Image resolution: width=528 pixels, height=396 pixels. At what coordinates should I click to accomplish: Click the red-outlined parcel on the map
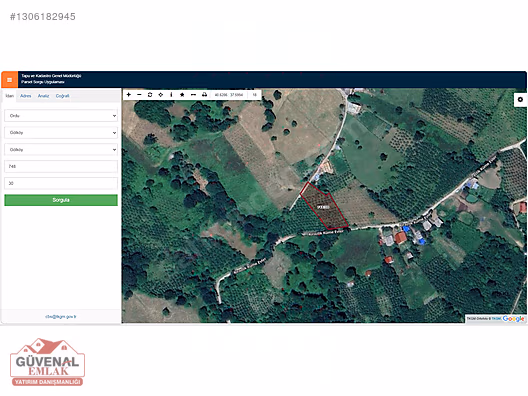tap(324, 207)
